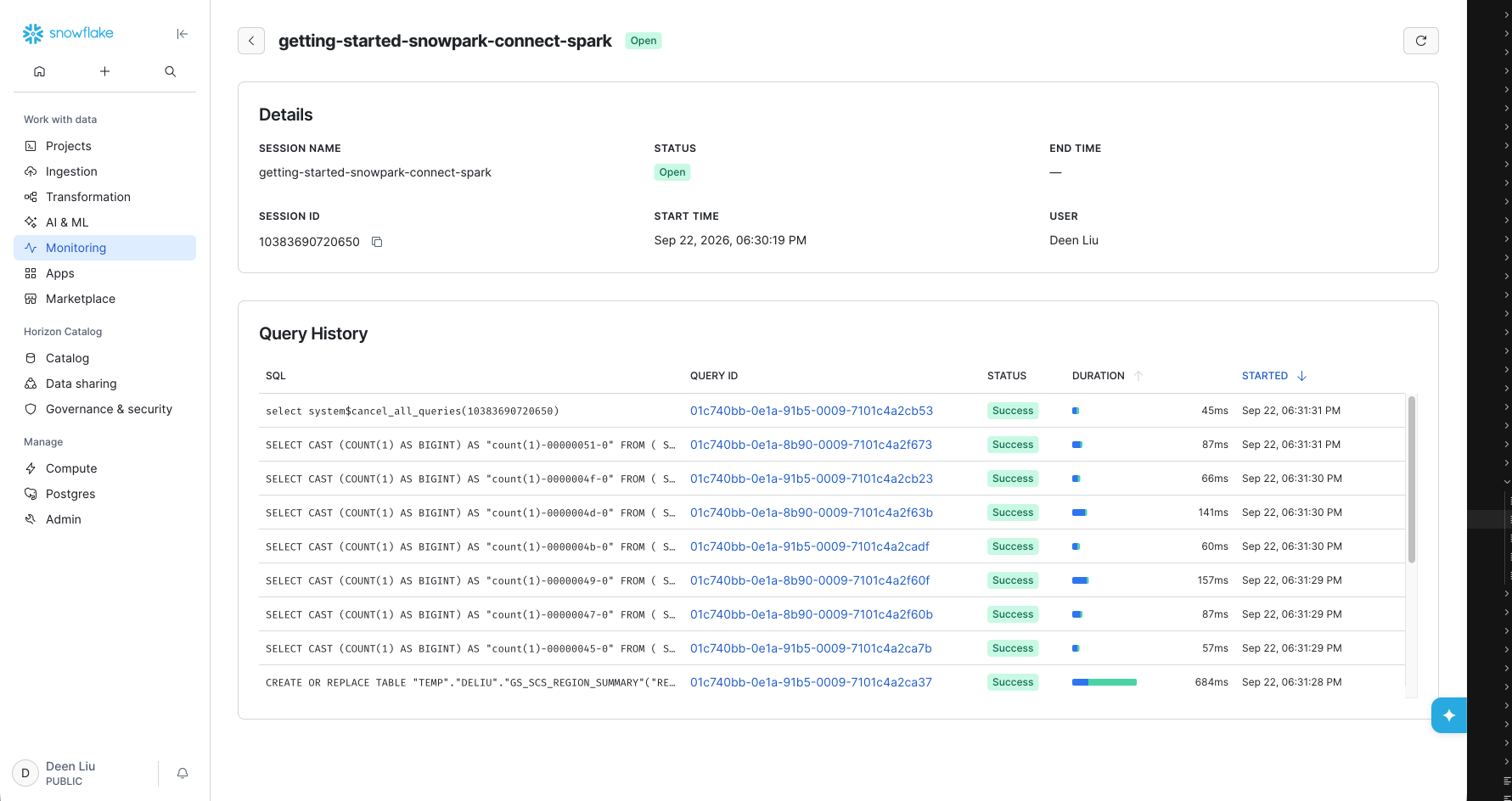
Task: Click the Data sharing icon
Action: point(31,384)
